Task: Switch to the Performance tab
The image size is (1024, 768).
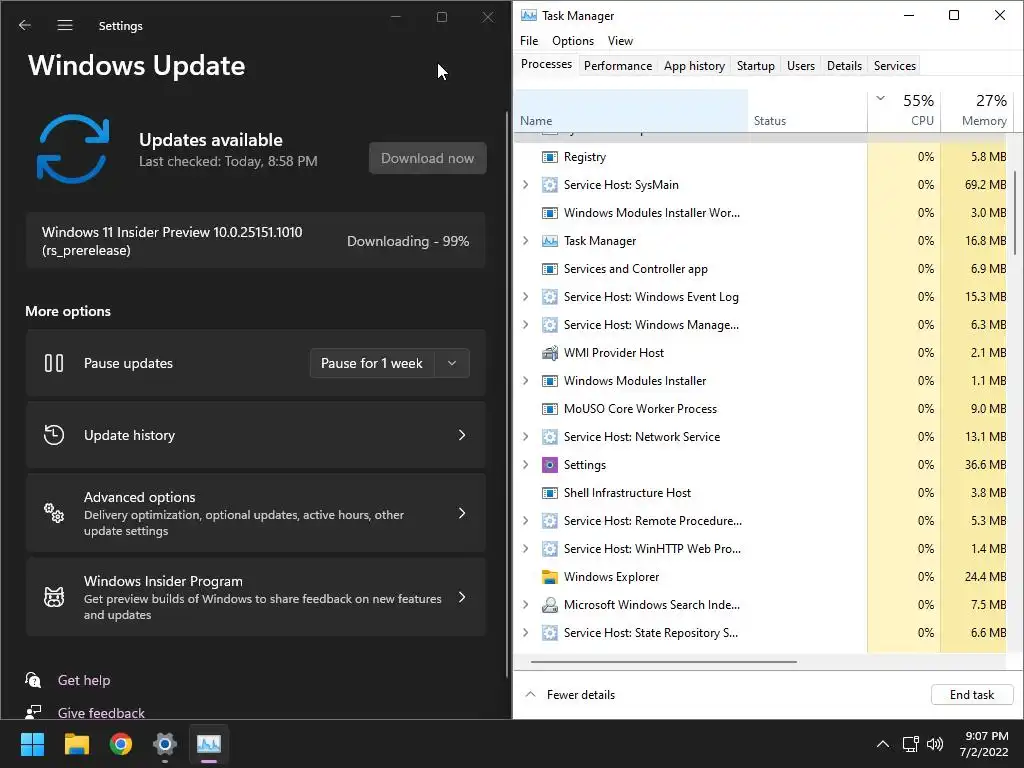Action: click(x=618, y=65)
